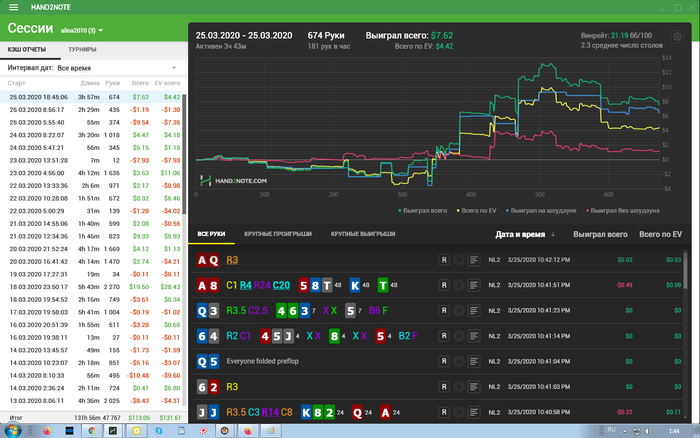
Task: Show hand history text for A8 hand
Action: tap(474, 285)
